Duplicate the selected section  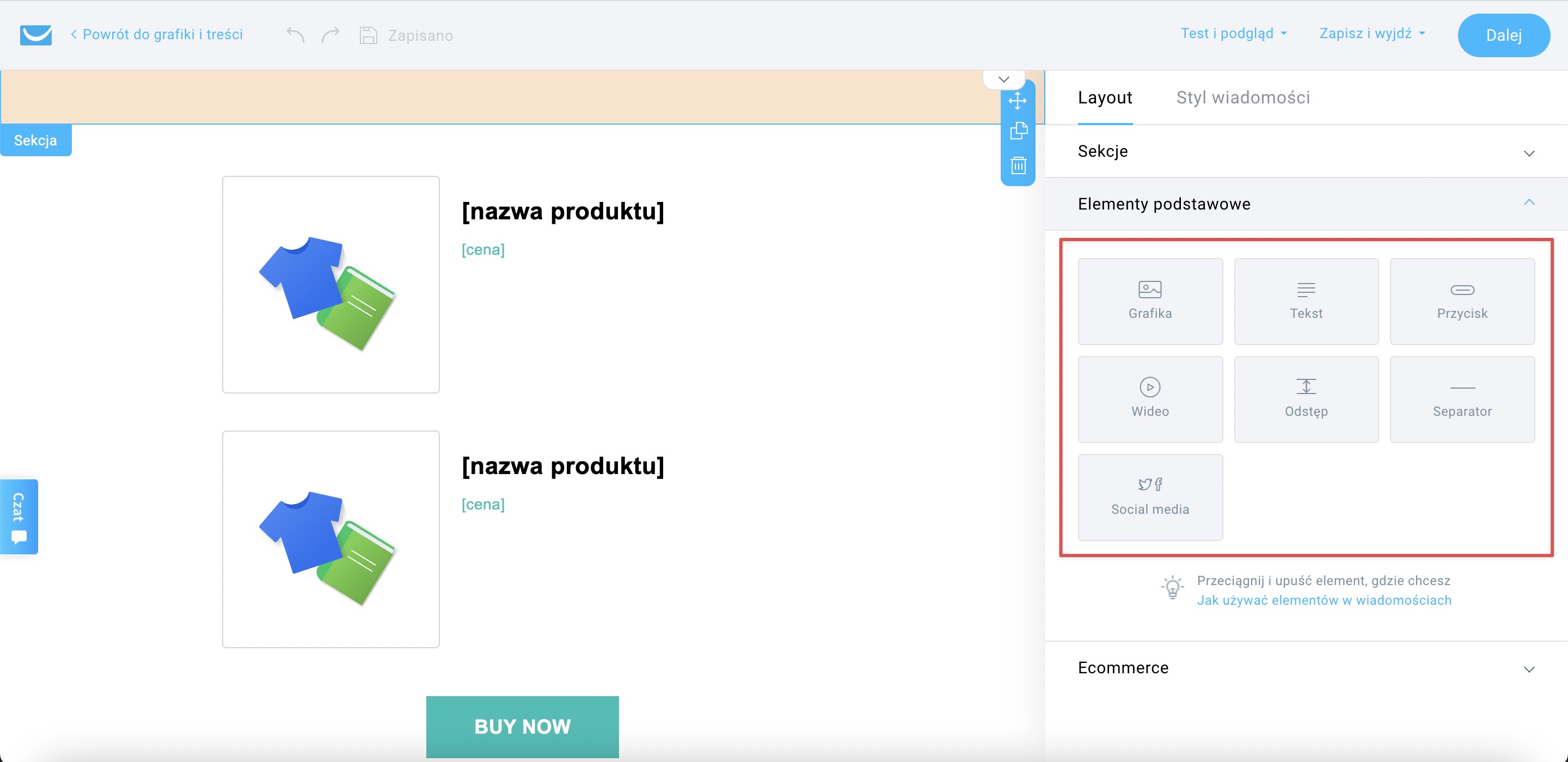tap(1018, 131)
